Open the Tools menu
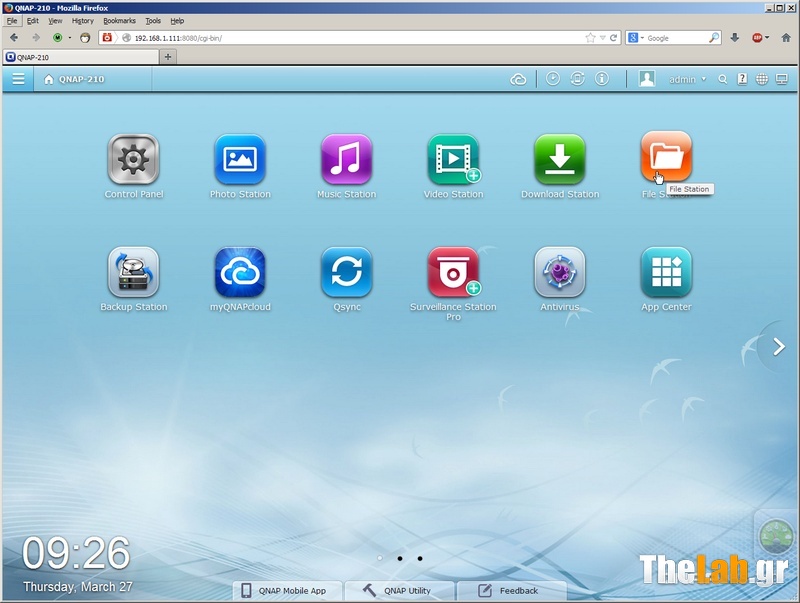Screen dimensions: 800x603 (x=153, y=21)
